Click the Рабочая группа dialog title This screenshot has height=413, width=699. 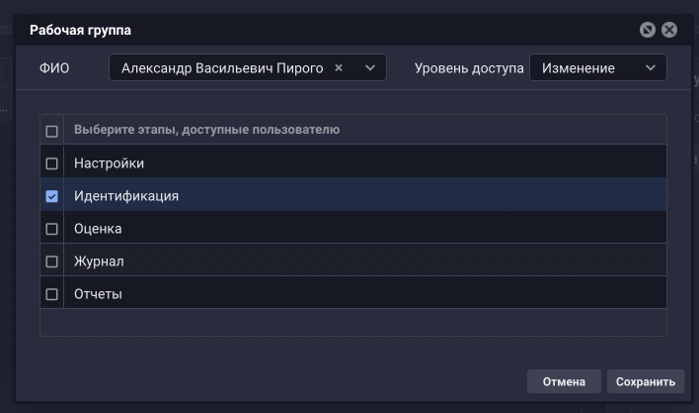click(80, 31)
